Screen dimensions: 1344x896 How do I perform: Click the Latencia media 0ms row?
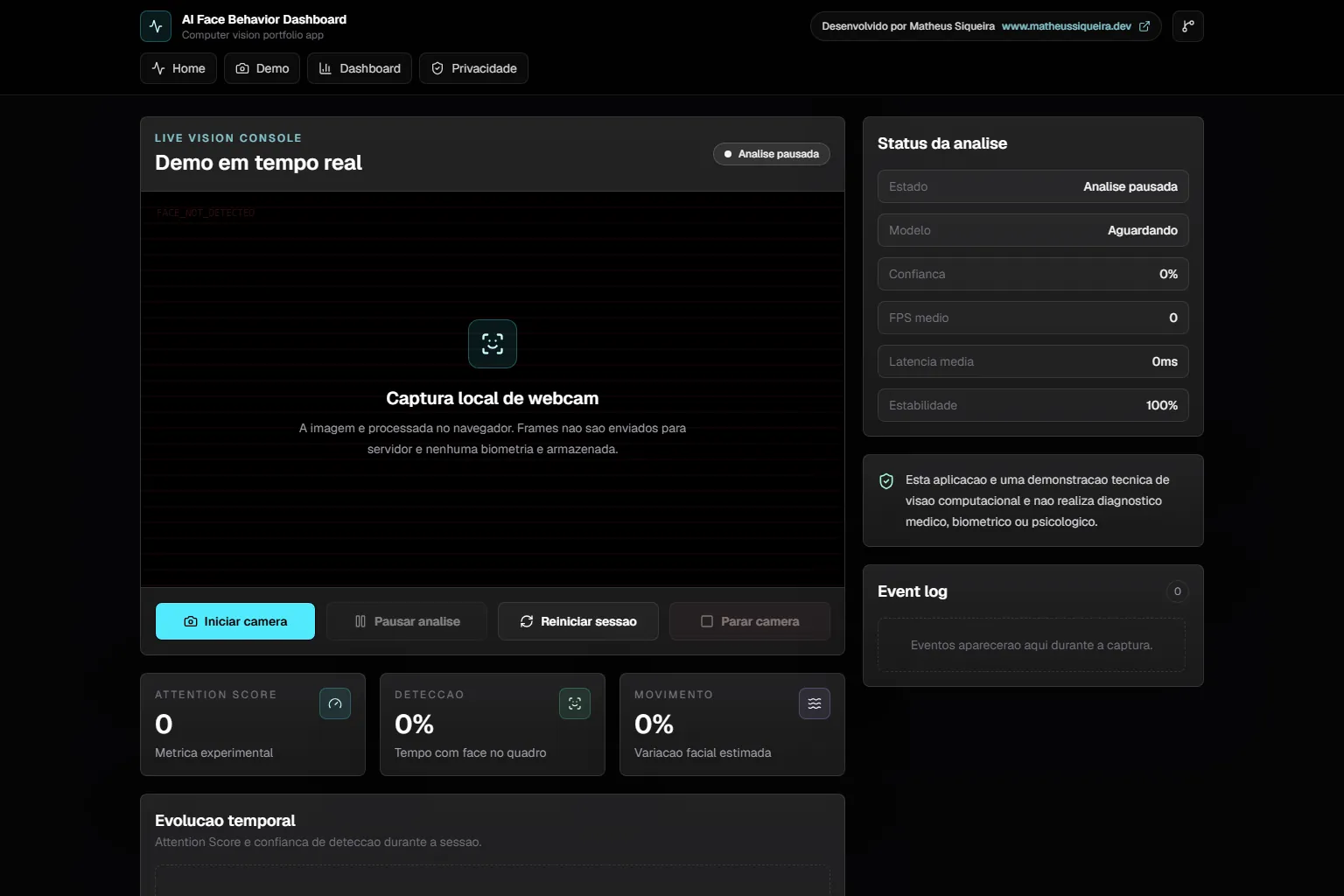(x=1033, y=361)
